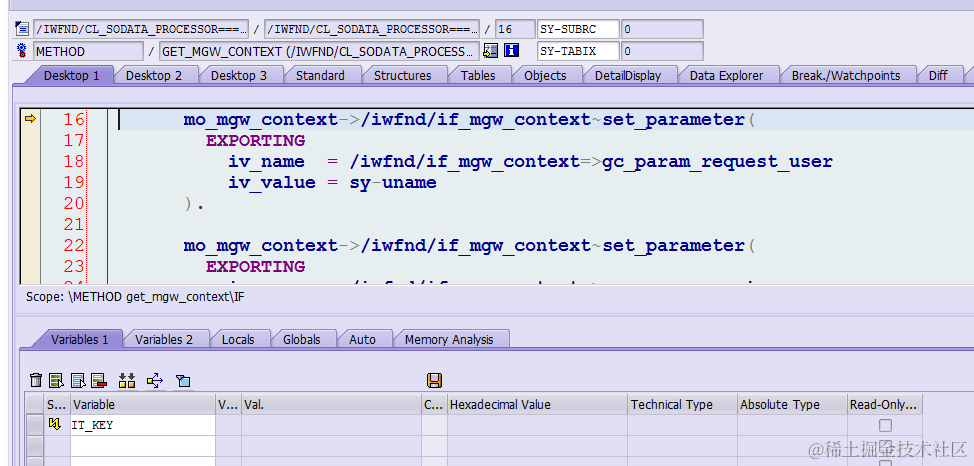Click the row selector button for IT_KEY
974x466 pixels.
(35, 426)
